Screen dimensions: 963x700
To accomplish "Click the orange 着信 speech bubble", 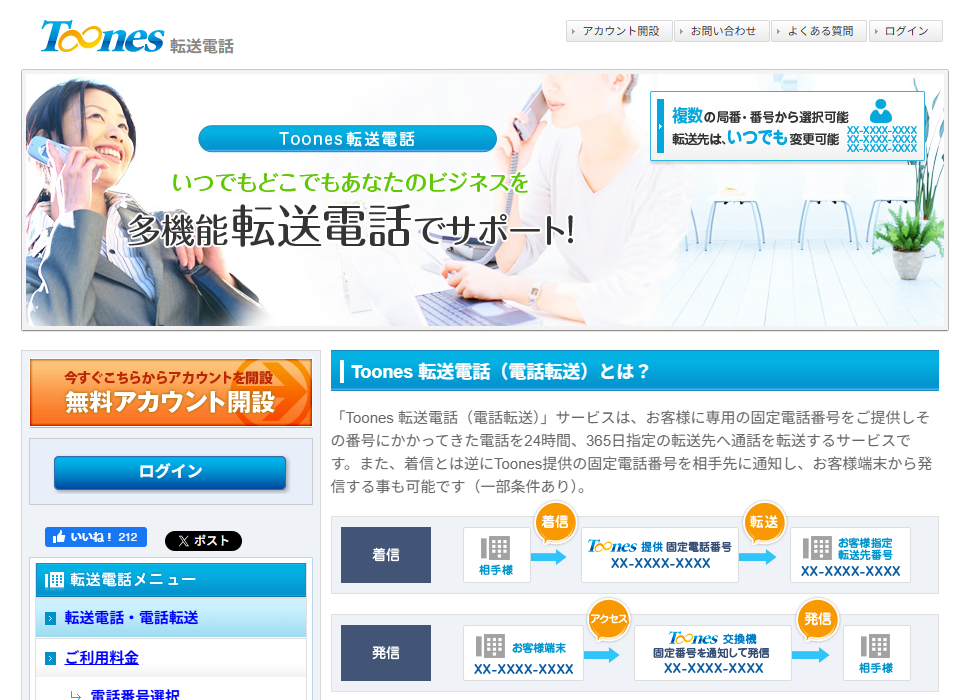I will (555, 523).
